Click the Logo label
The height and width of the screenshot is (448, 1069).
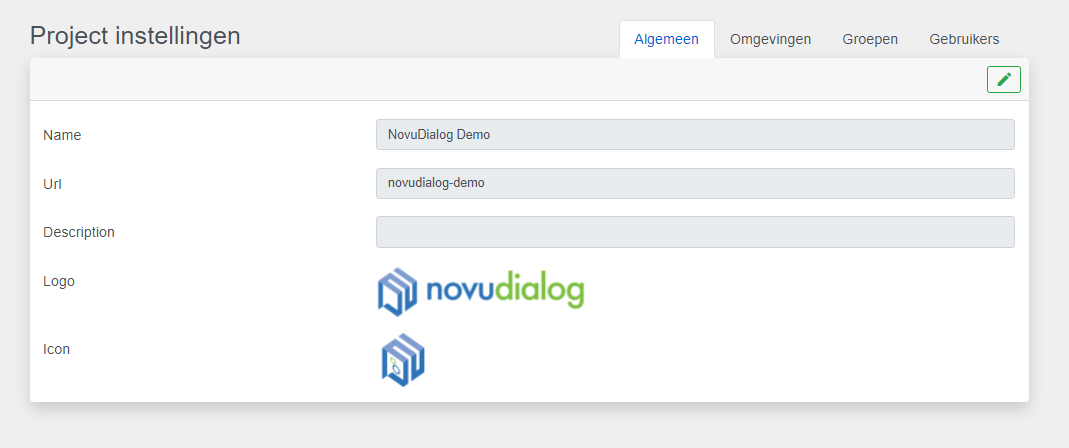click(59, 281)
